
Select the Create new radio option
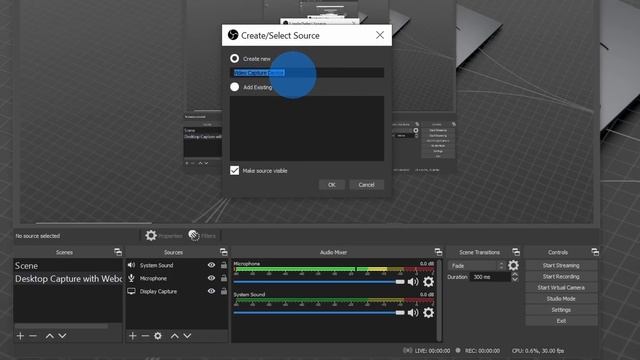click(234, 58)
